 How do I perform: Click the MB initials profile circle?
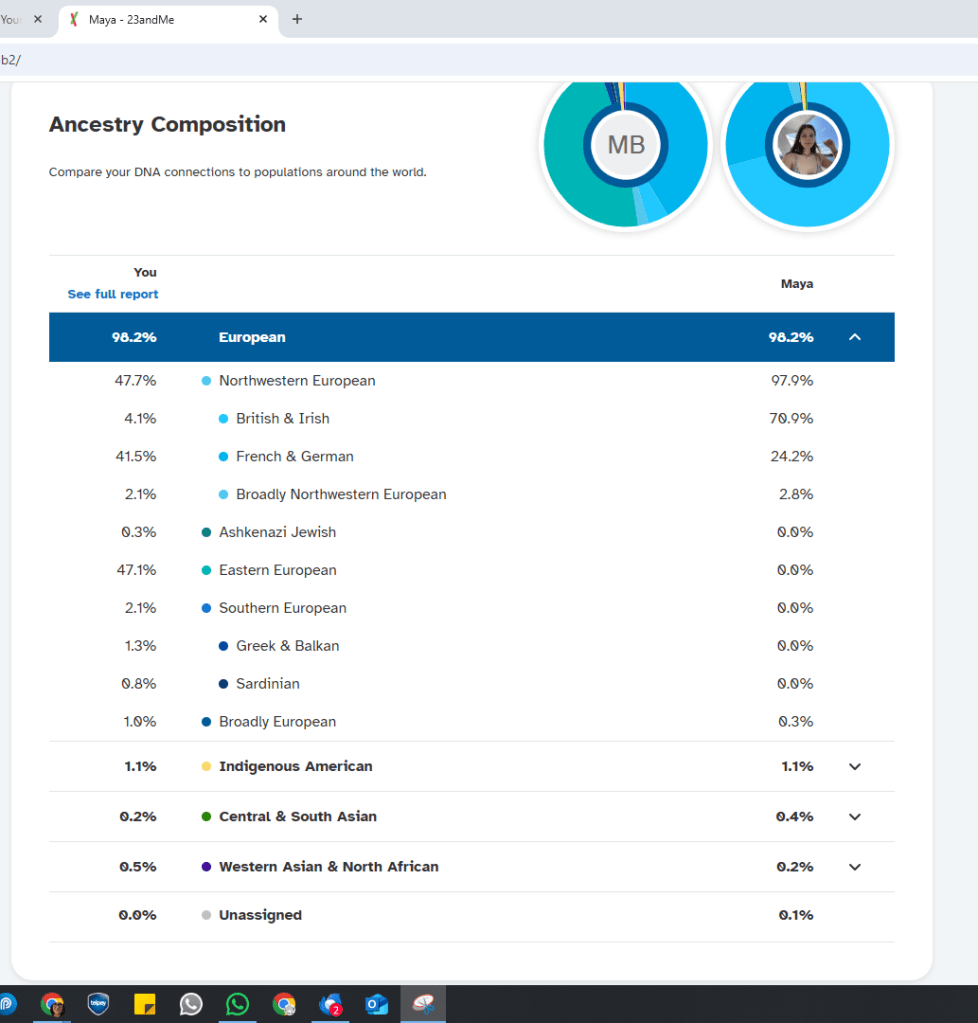(626, 145)
